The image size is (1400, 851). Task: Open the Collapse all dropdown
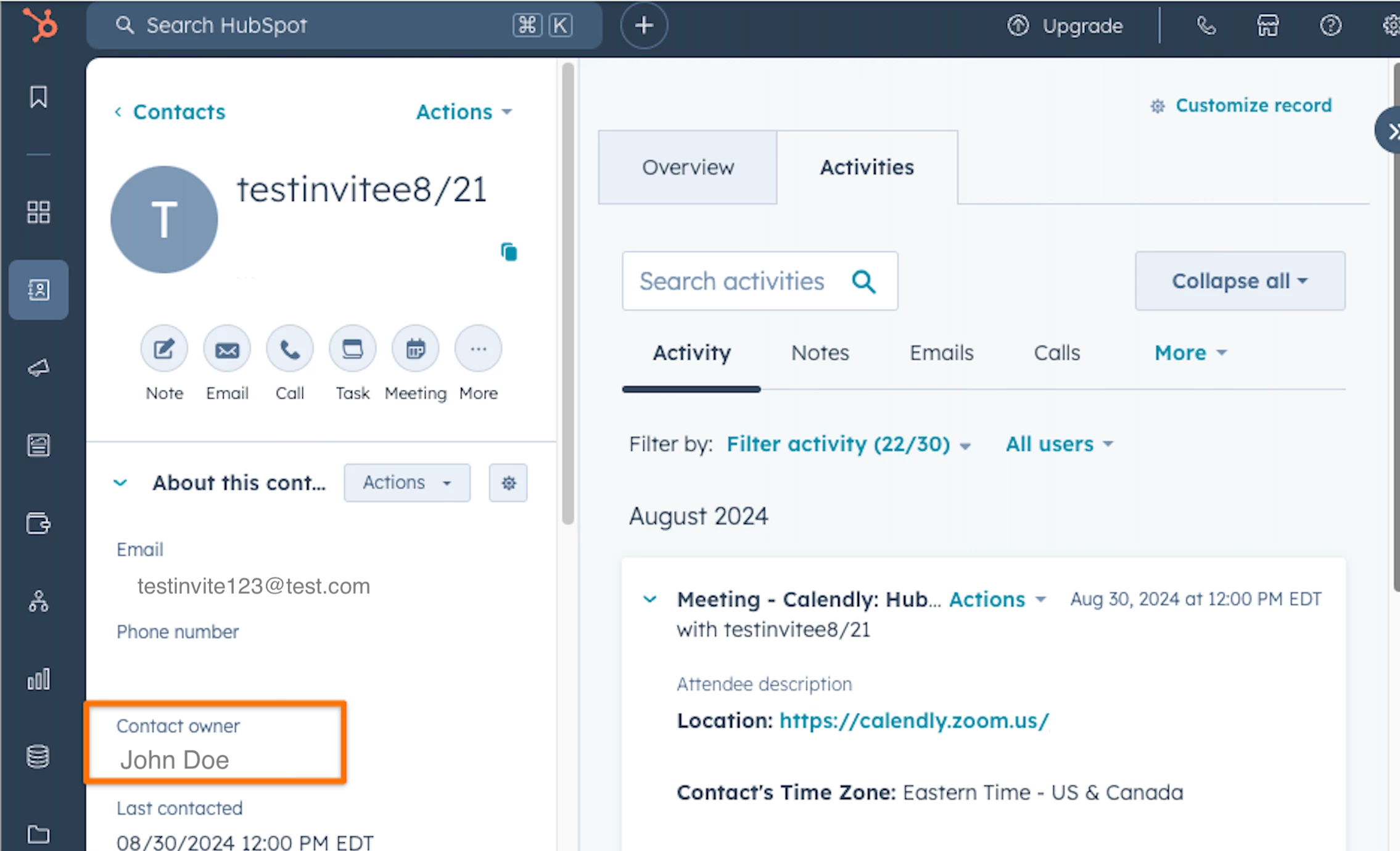(x=1240, y=281)
